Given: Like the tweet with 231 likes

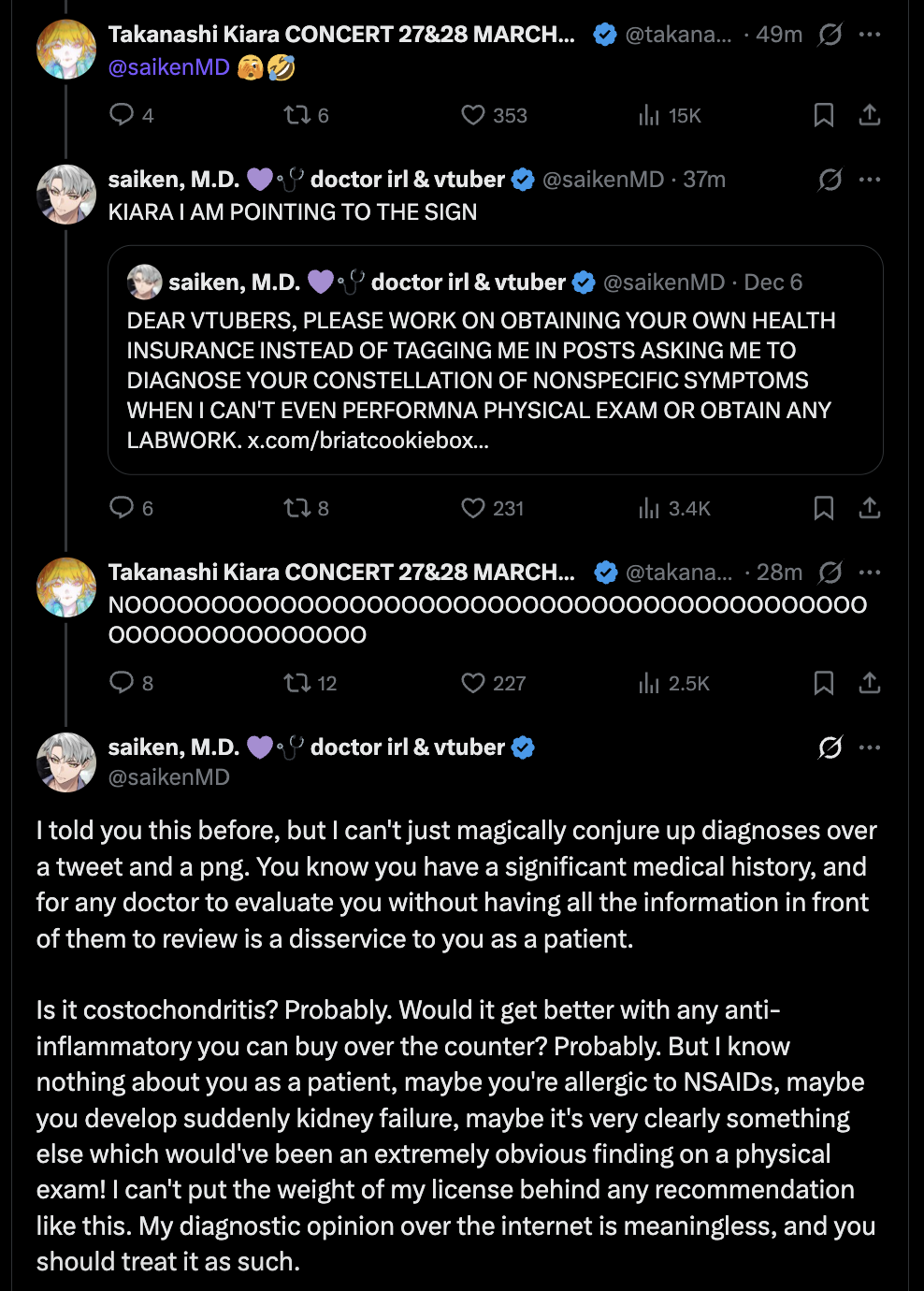Looking at the screenshot, I should (x=473, y=508).
